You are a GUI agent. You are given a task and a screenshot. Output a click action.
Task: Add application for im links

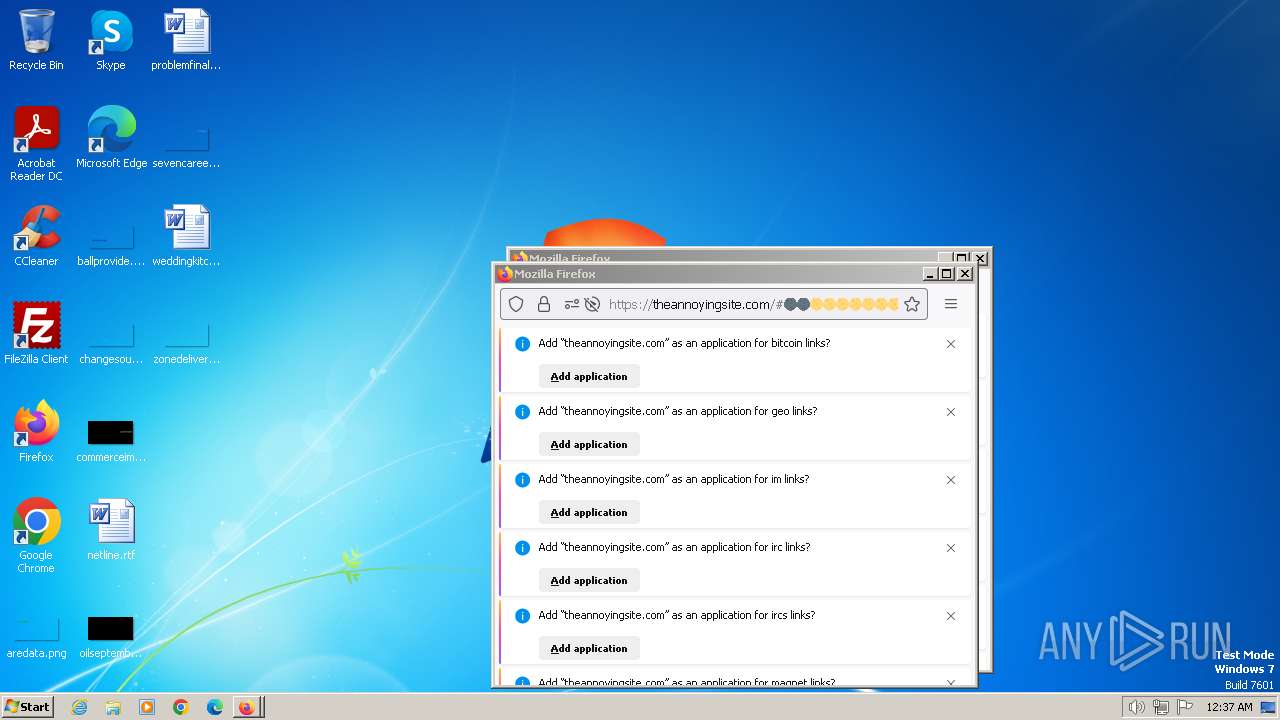589,512
